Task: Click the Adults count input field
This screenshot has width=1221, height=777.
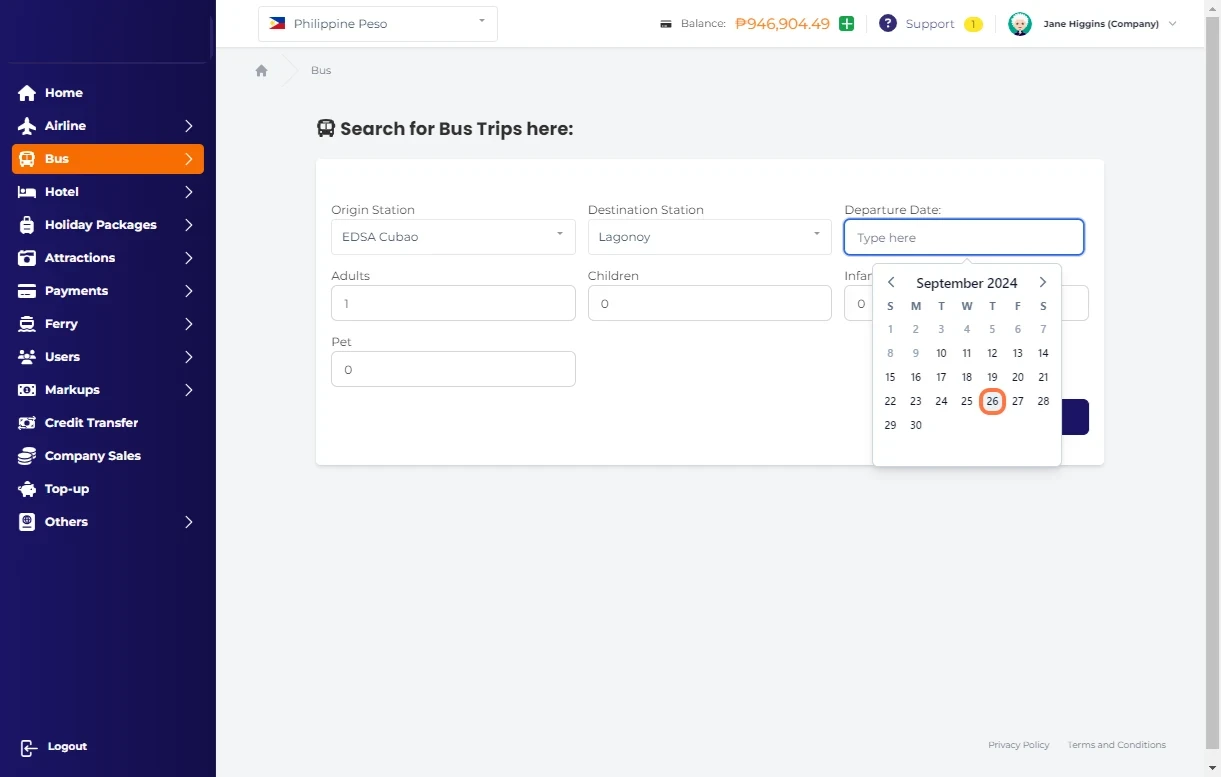Action: click(x=453, y=303)
